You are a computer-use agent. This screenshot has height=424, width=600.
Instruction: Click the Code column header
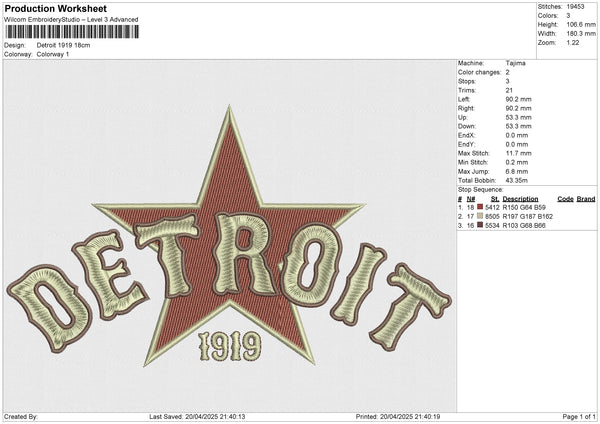[x=565, y=199]
